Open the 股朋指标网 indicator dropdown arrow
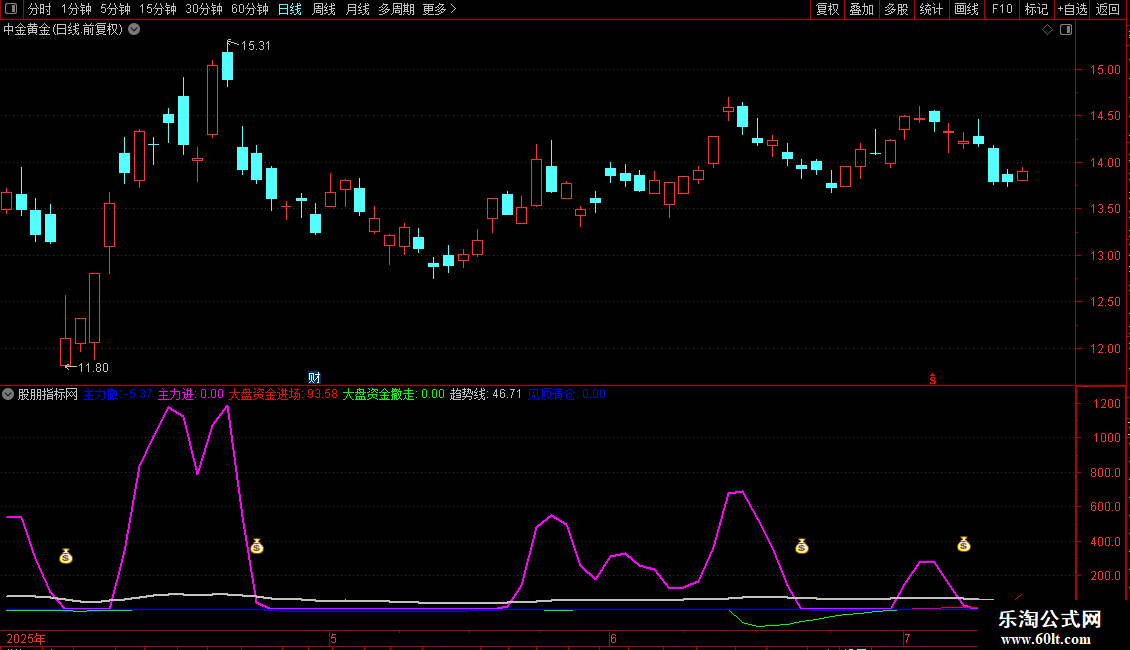Image resolution: width=1130 pixels, height=650 pixels. (x=8, y=394)
